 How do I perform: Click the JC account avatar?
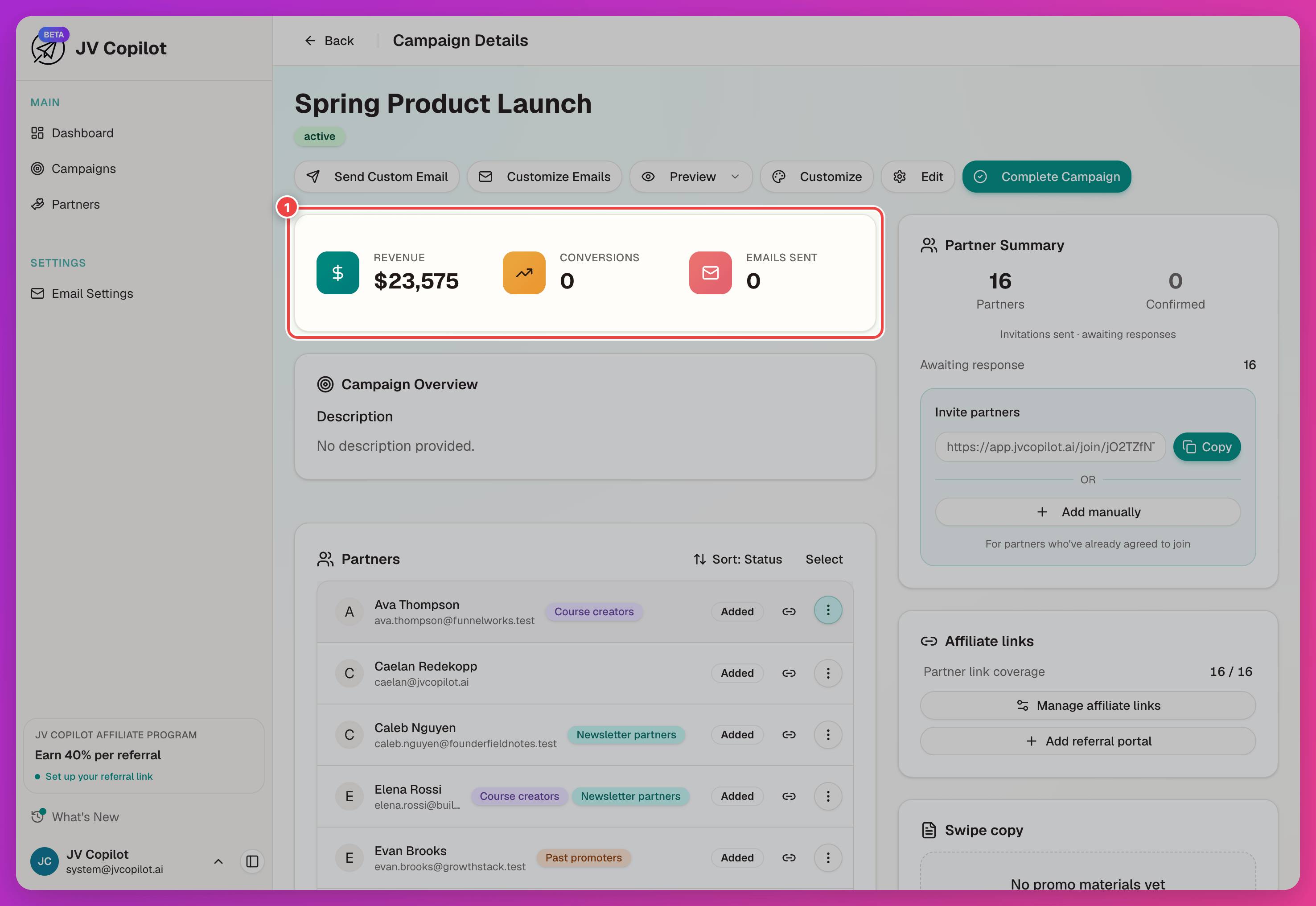45,862
